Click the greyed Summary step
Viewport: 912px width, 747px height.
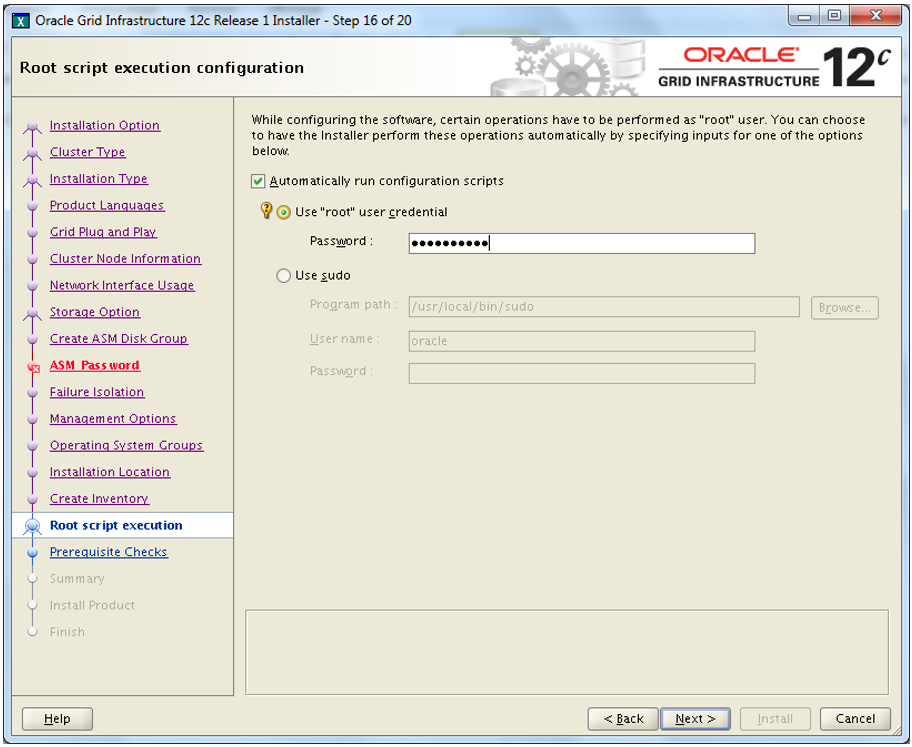77,579
